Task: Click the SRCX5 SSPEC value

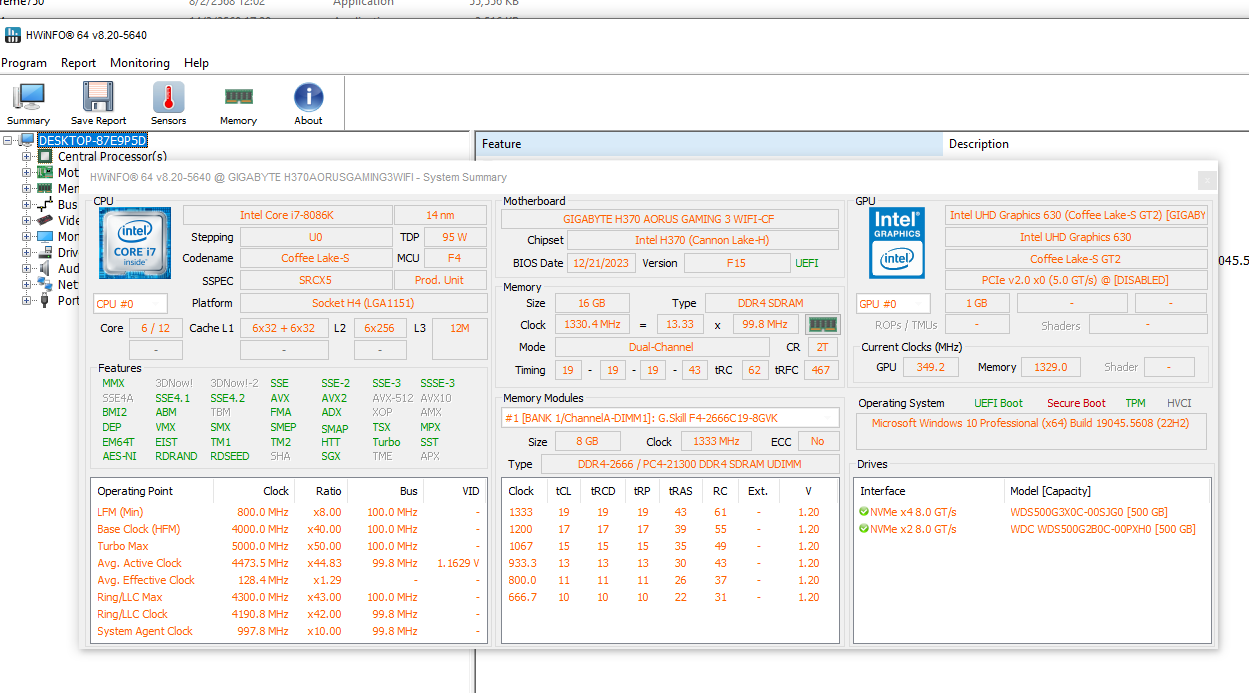Action: pos(315,280)
